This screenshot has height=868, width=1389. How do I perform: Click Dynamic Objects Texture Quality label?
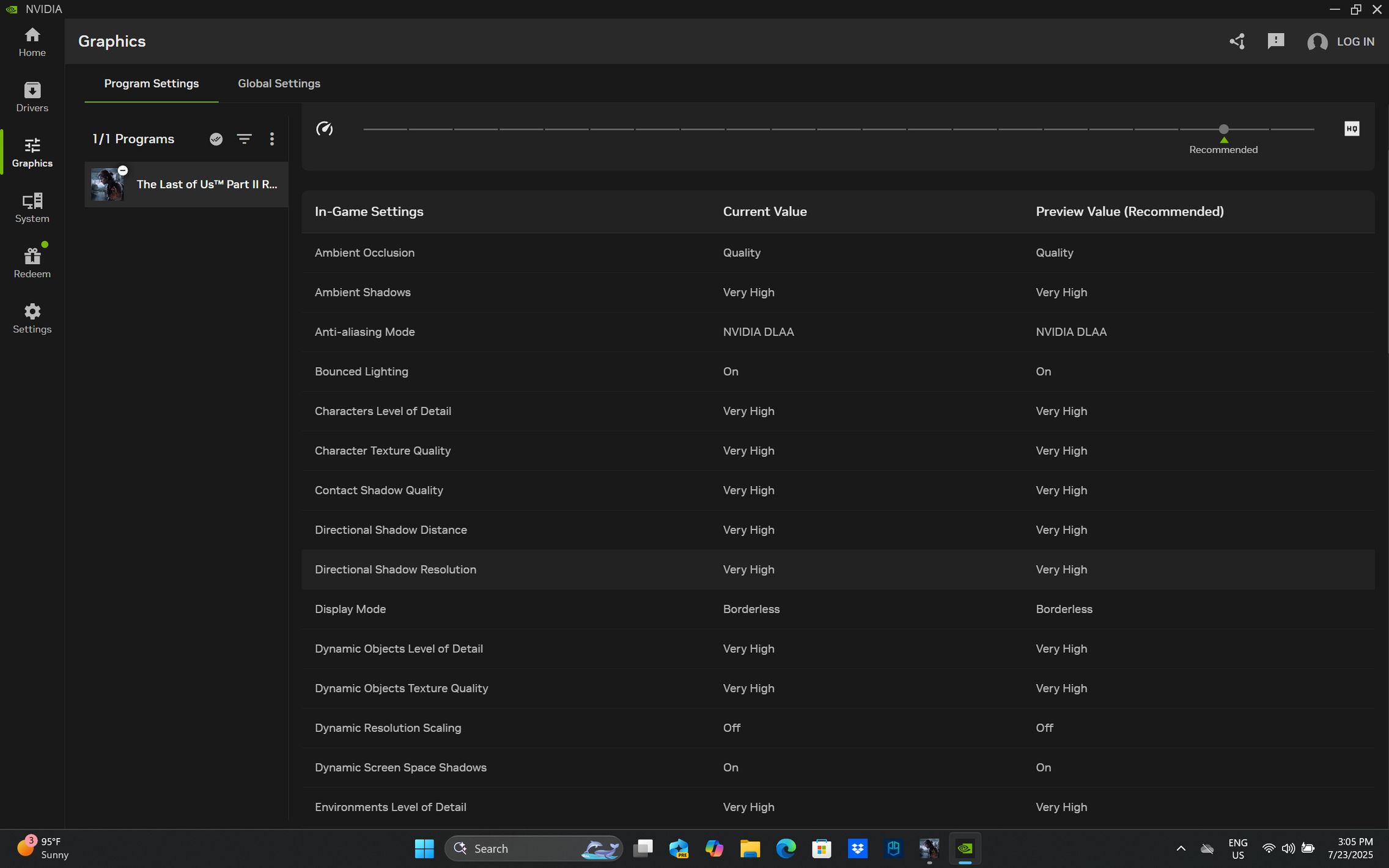point(401,689)
